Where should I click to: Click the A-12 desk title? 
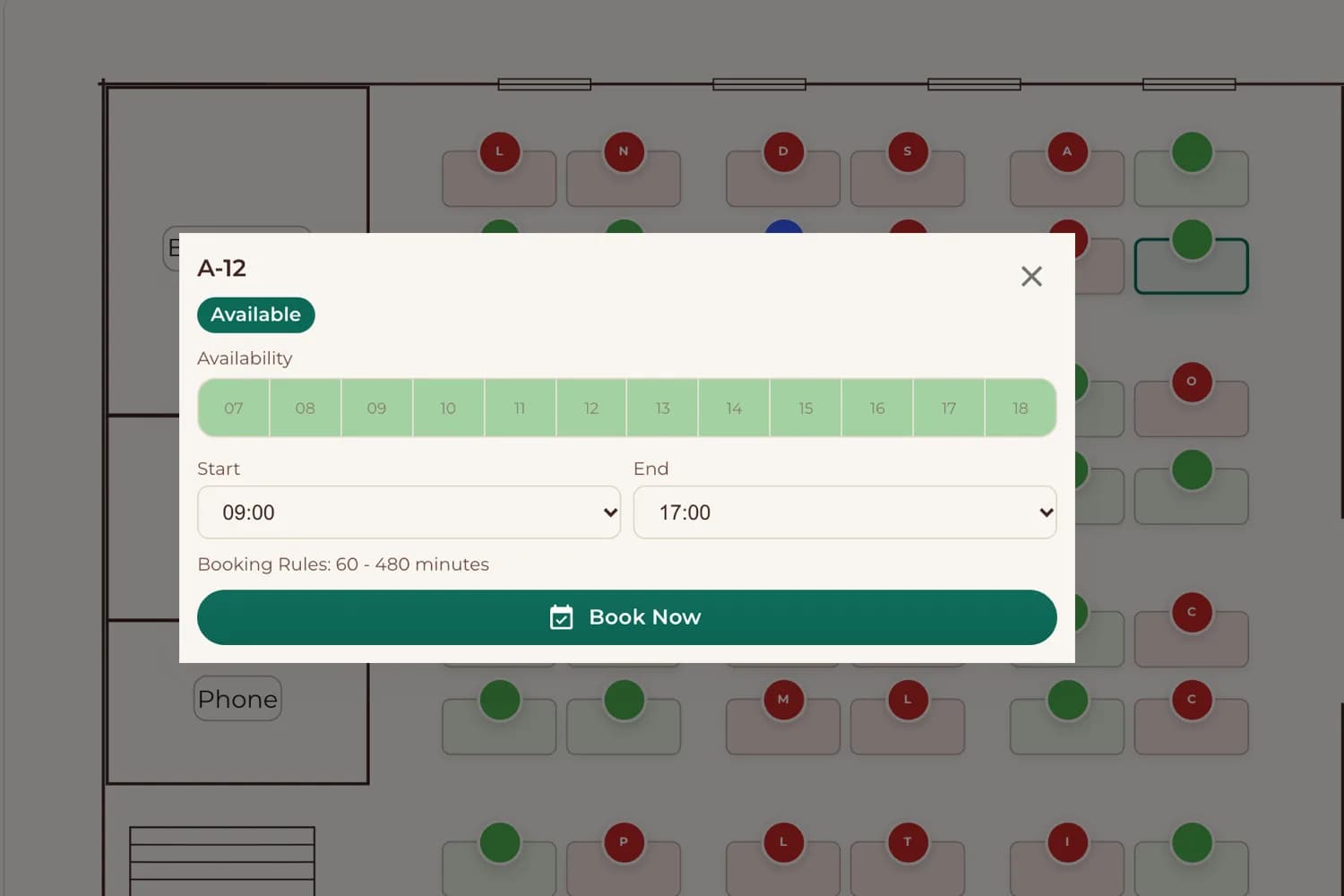pyautogui.click(x=221, y=268)
